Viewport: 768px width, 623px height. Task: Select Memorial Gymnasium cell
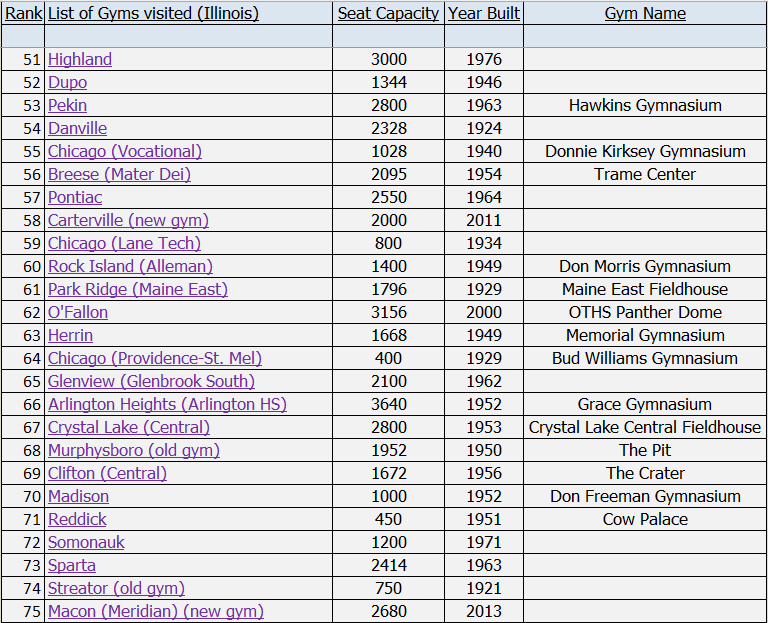[x=645, y=335]
